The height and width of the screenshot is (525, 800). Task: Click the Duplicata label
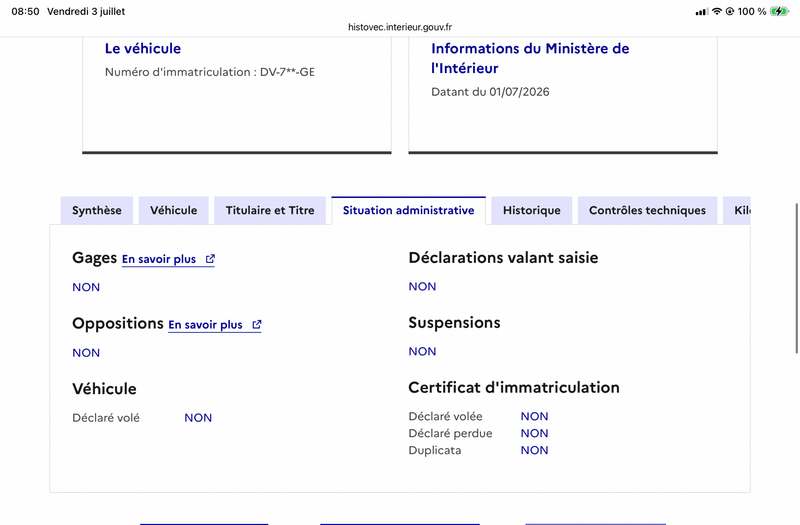pos(435,451)
